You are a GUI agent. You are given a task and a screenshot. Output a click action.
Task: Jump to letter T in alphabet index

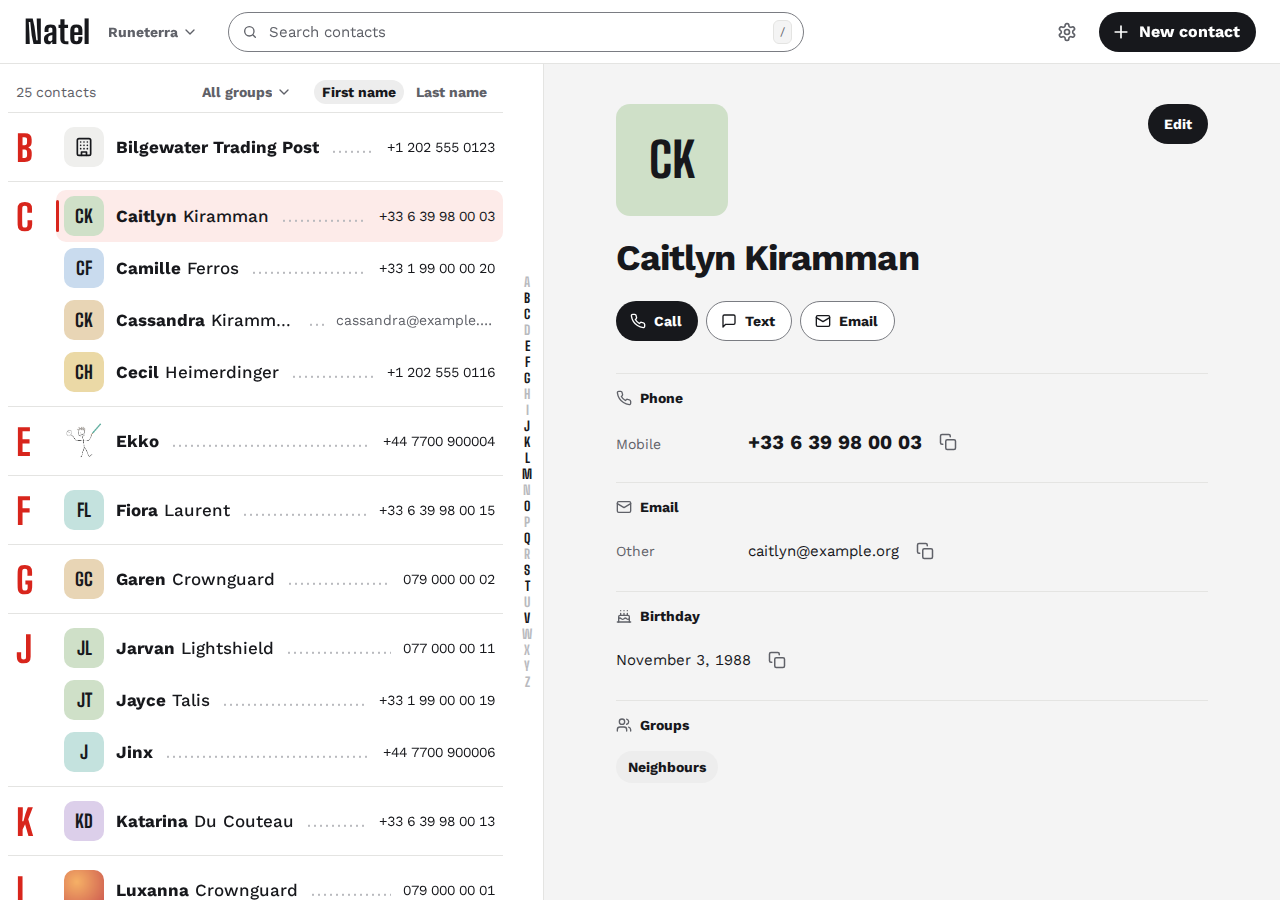tap(527, 586)
